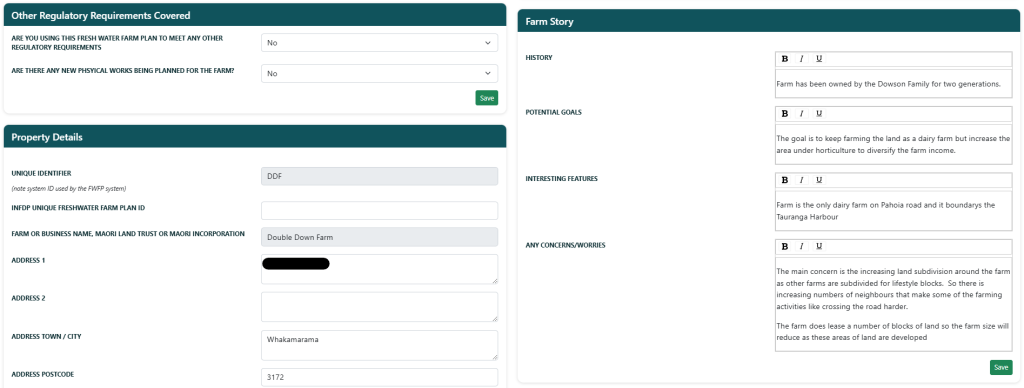1024x388 pixels.
Task: Click the ADDRESS TOWN / CITY label
Action: 46,337
